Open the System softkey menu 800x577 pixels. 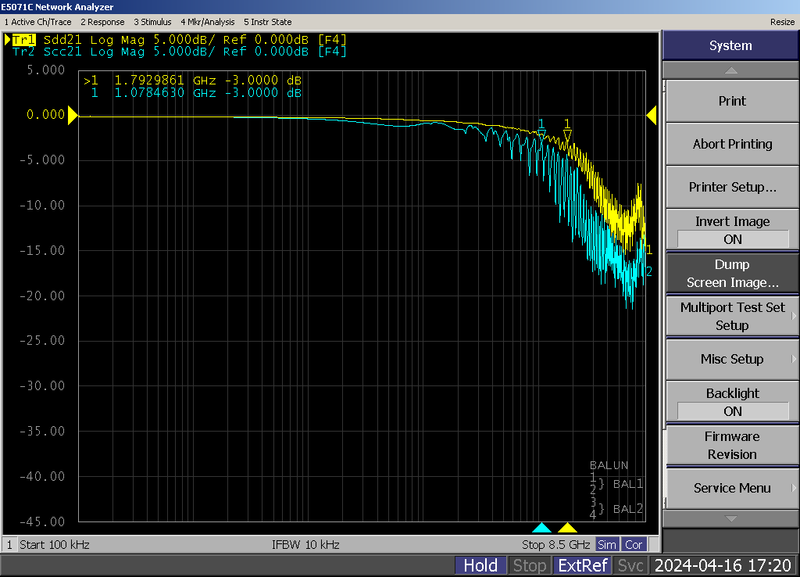[x=731, y=45]
